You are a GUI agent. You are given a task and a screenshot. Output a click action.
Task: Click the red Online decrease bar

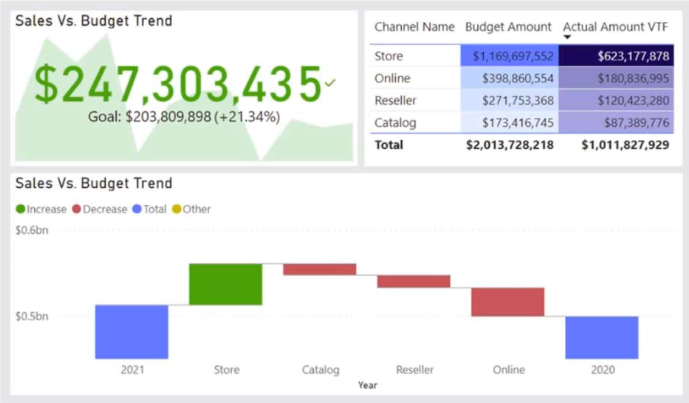508,301
